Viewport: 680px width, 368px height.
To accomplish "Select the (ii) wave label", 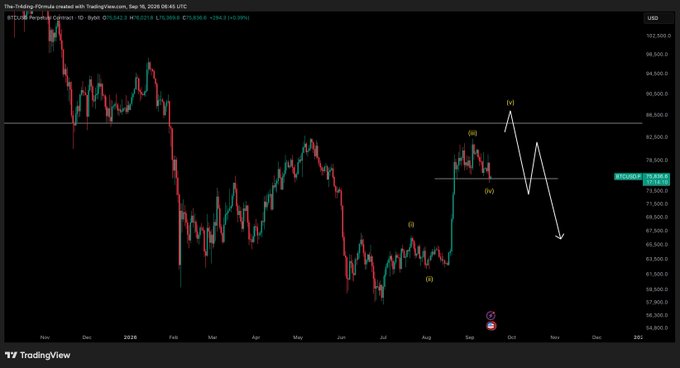I will click(x=429, y=279).
